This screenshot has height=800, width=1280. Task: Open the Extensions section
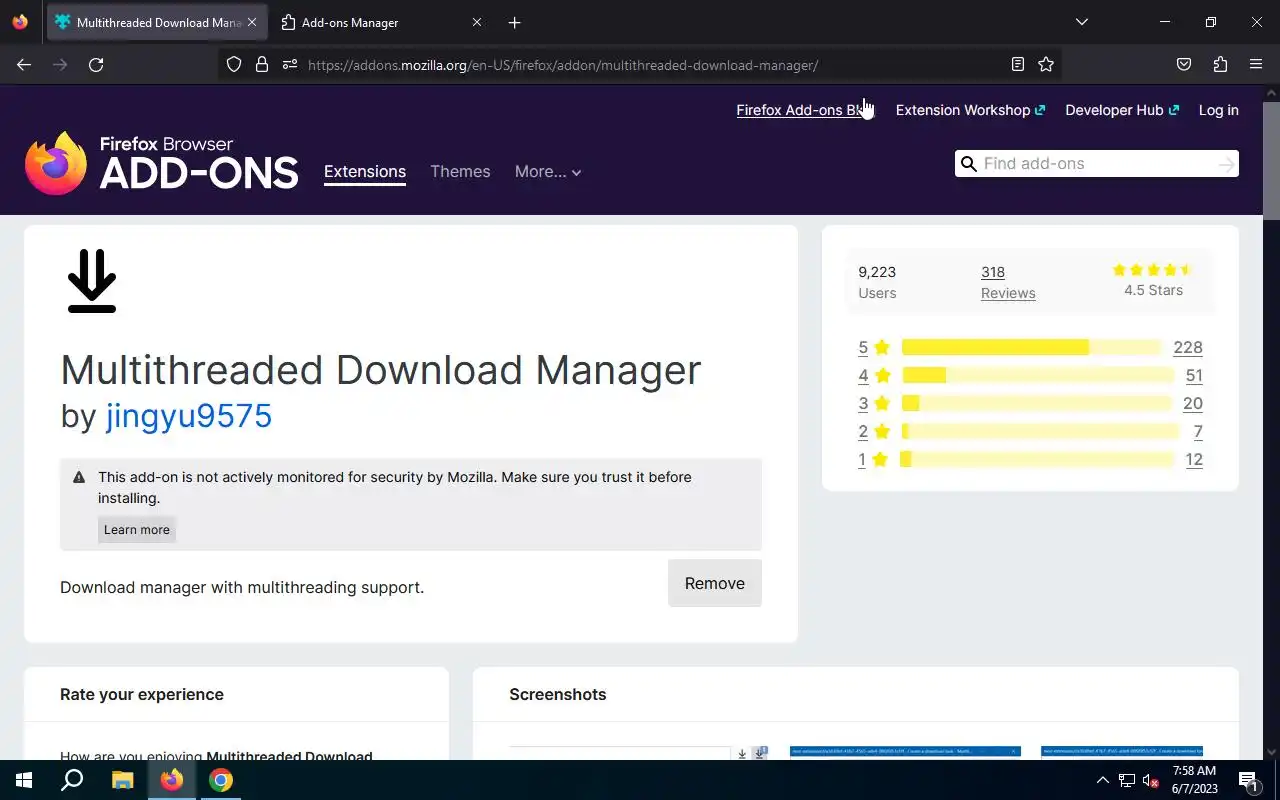365,171
